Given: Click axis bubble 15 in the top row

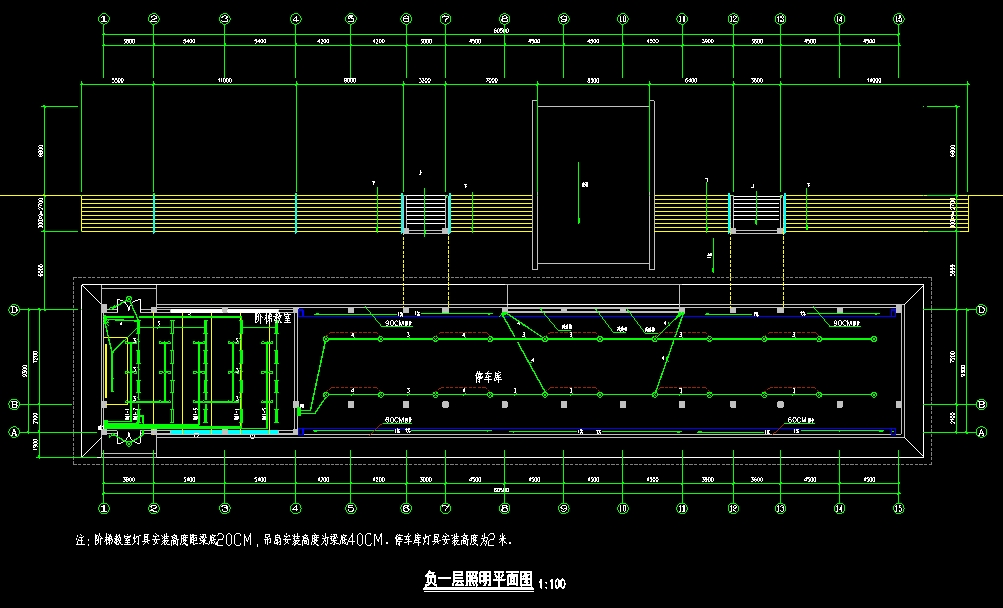Looking at the screenshot, I should pos(898,18).
